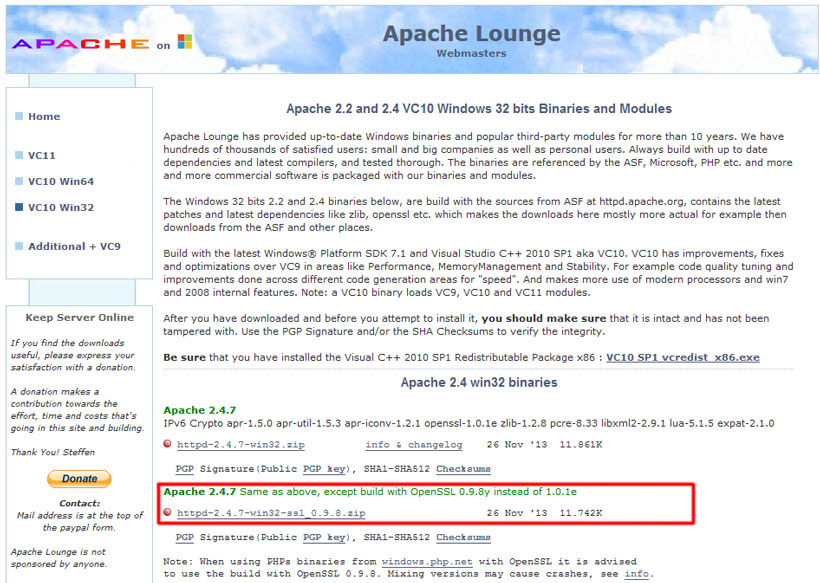Viewport: 820px width, 583px height.
Task: Click the blue square beside Home
Action: 19,116
